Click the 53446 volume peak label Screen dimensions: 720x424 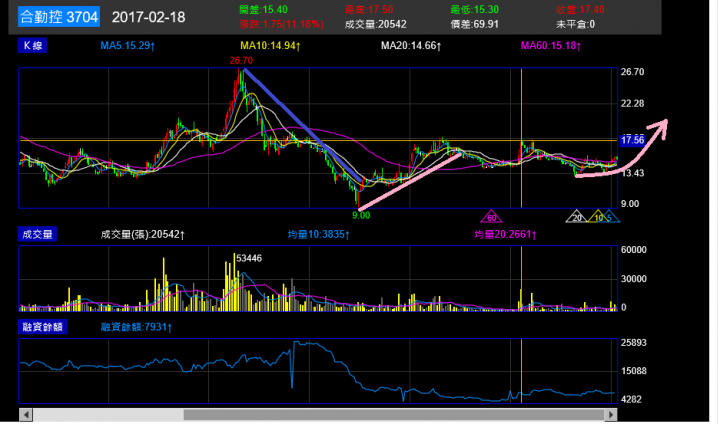click(x=248, y=258)
